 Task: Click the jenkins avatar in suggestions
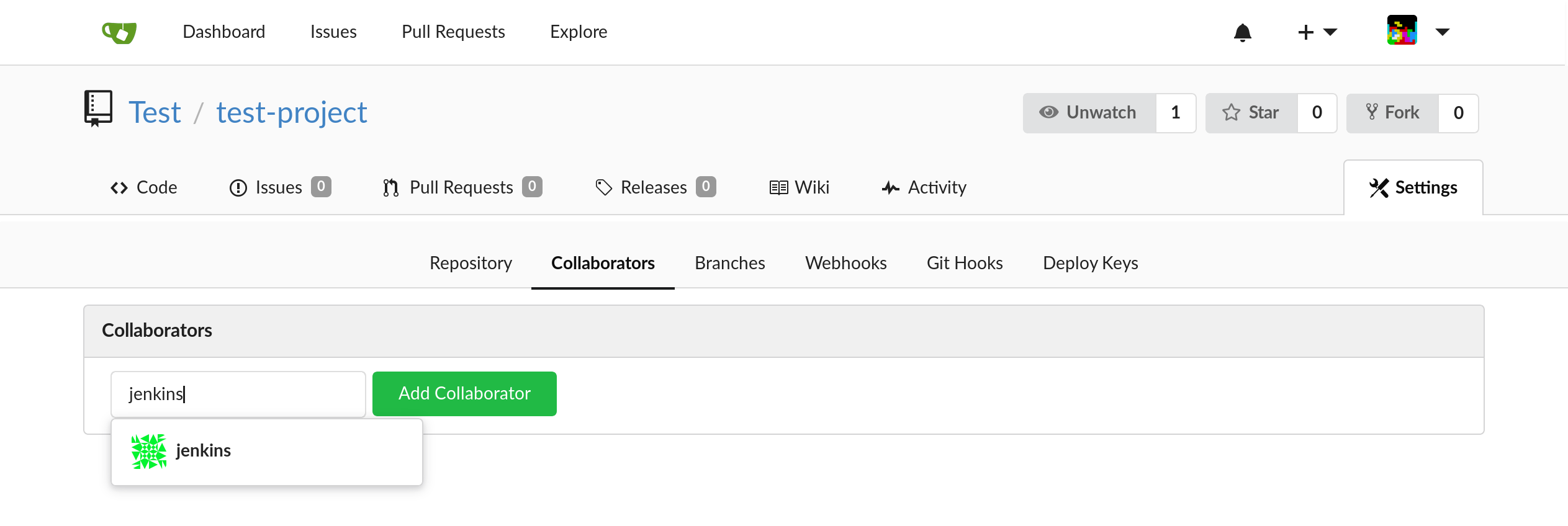[149, 451]
